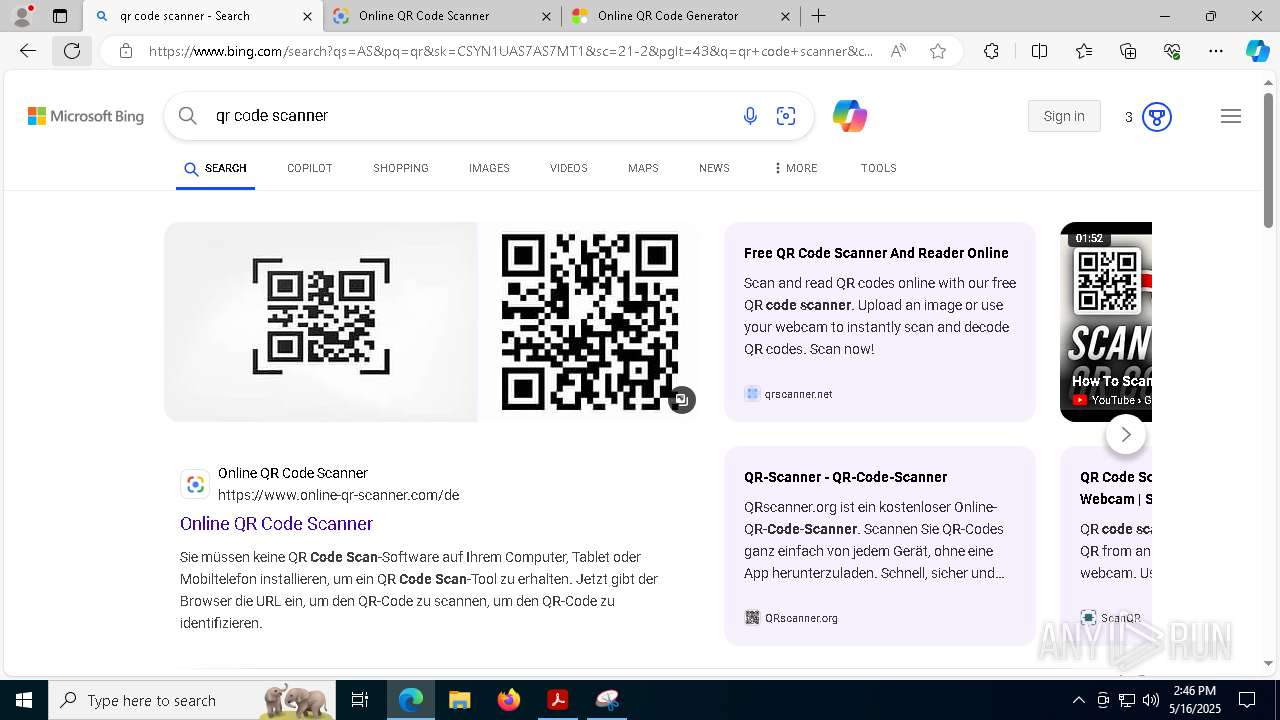The image size is (1280, 720).
Task: Open the SHOPPING search tab
Action: pos(401,168)
